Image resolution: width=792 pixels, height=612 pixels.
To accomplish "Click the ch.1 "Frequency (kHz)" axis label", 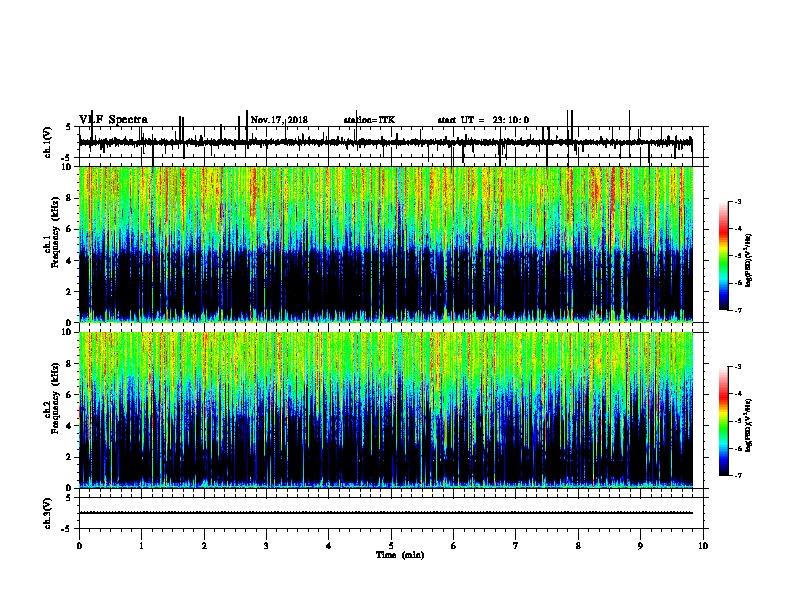I will coord(55,232).
